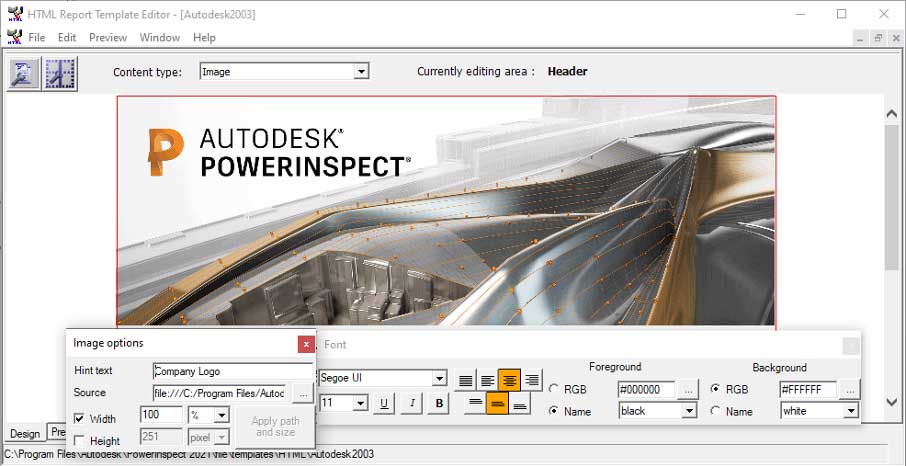Switch to the Design tab
Screen dimensions: 906x466
coord(25,434)
